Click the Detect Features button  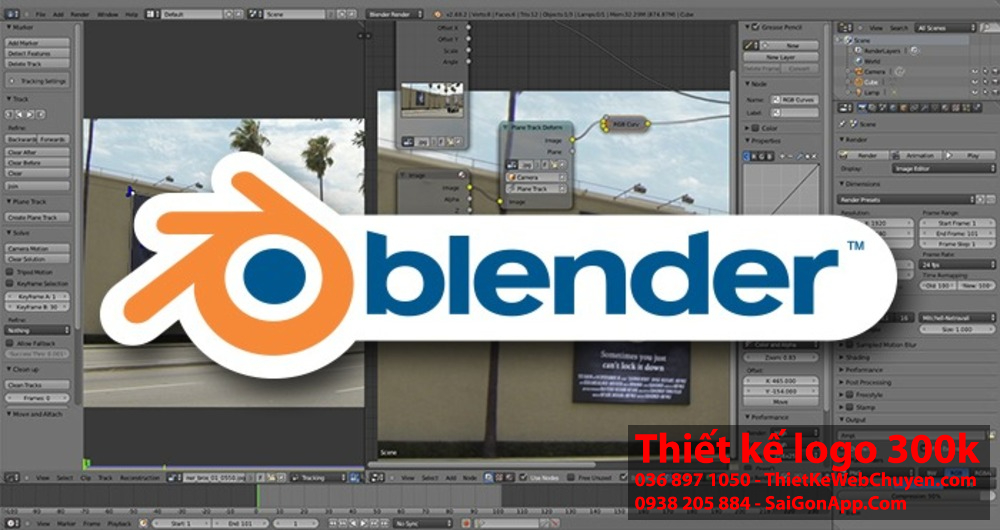(x=38, y=54)
